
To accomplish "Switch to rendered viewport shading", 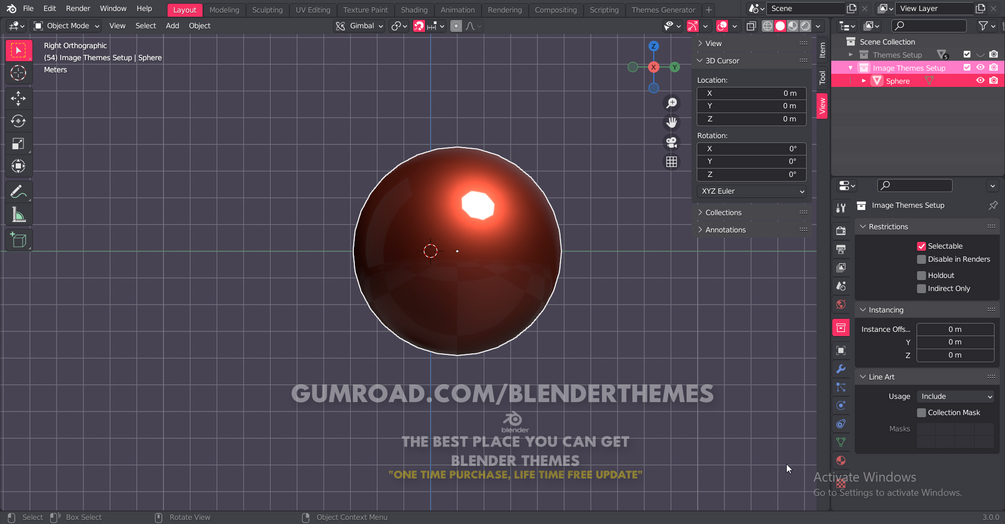I will click(x=806, y=26).
